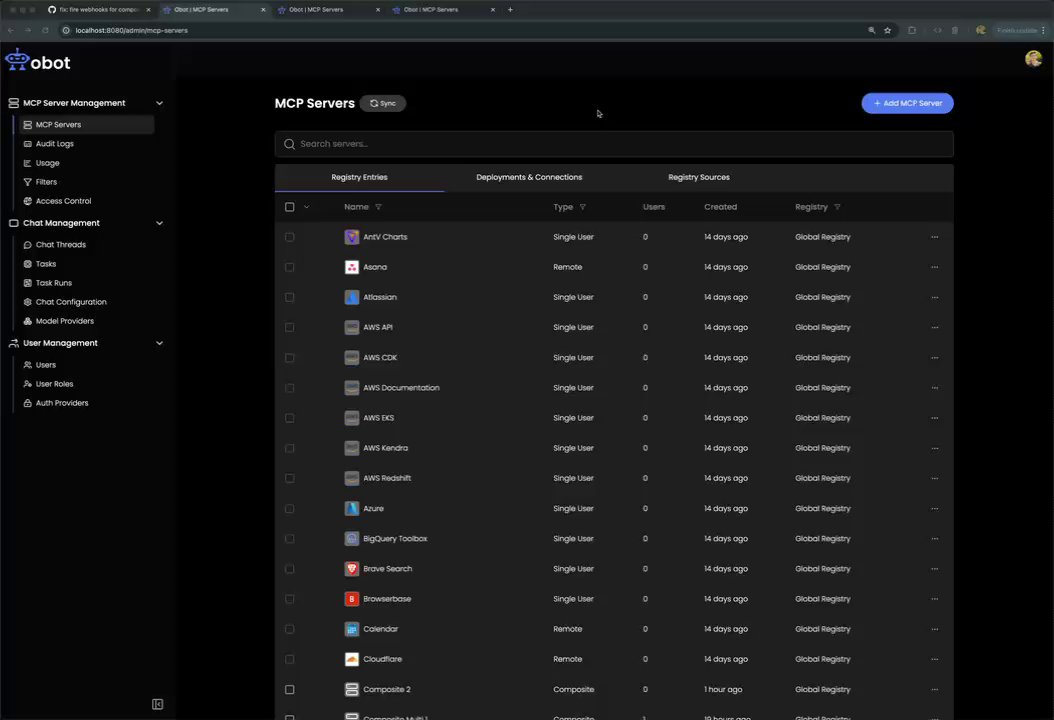Viewport: 1054px width, 720px height.
Task: Check the Asana row checkbox
Action: coord(290,267)
